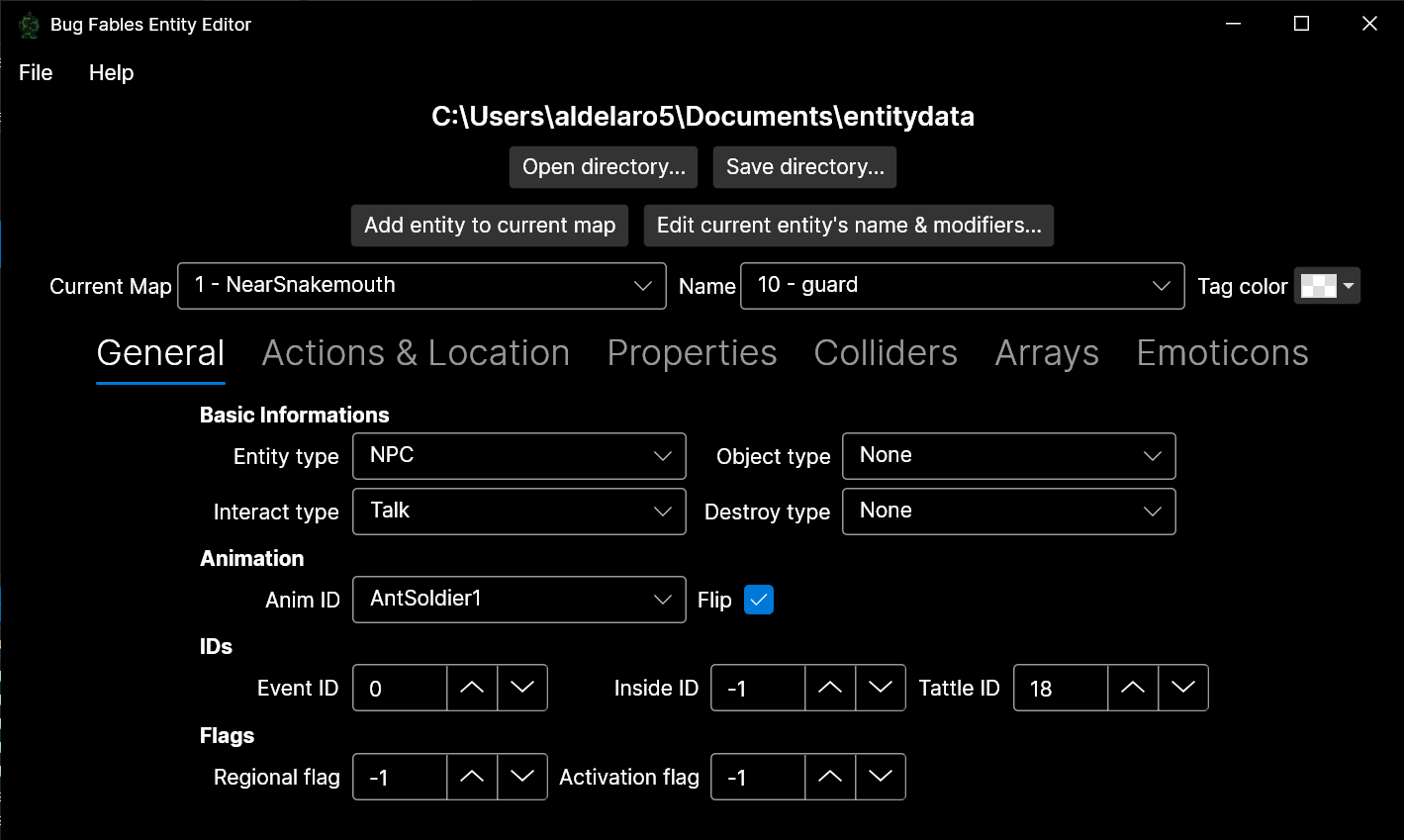Increase the Event ID value
The image size is (1404, 840).
click(x=472, y=688)
